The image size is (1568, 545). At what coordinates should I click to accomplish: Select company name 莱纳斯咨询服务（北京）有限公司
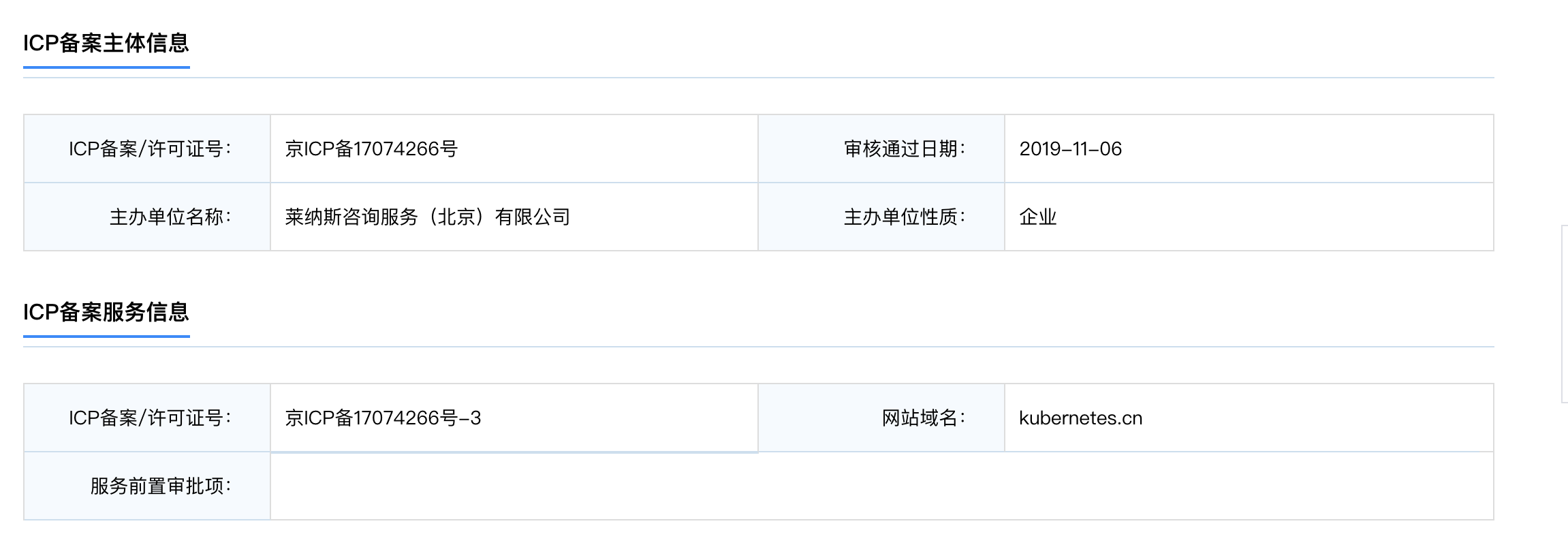(x=427, y=217)
